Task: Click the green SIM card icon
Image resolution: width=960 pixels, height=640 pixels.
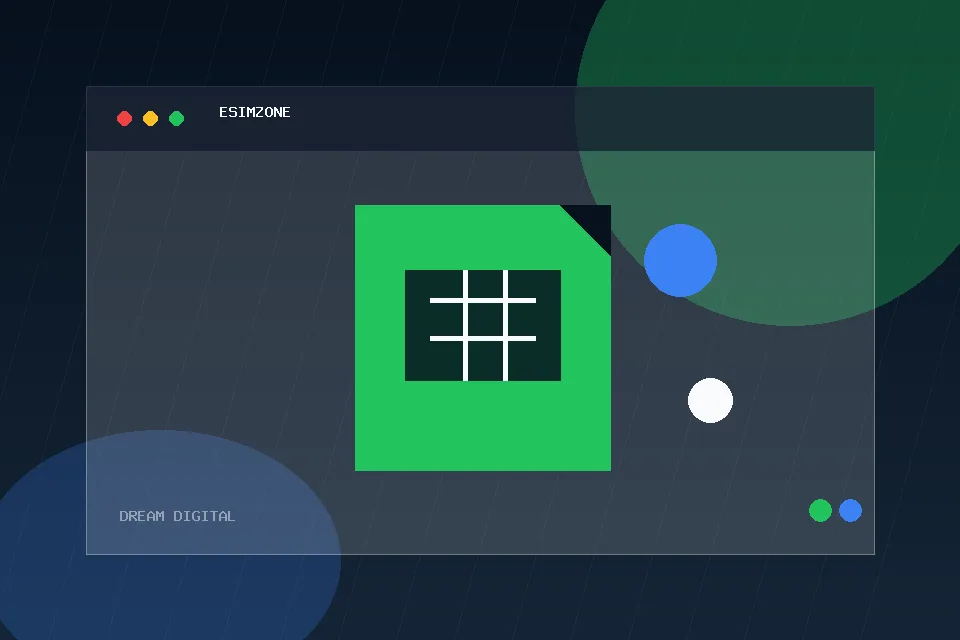Action: tap(482, 338)
